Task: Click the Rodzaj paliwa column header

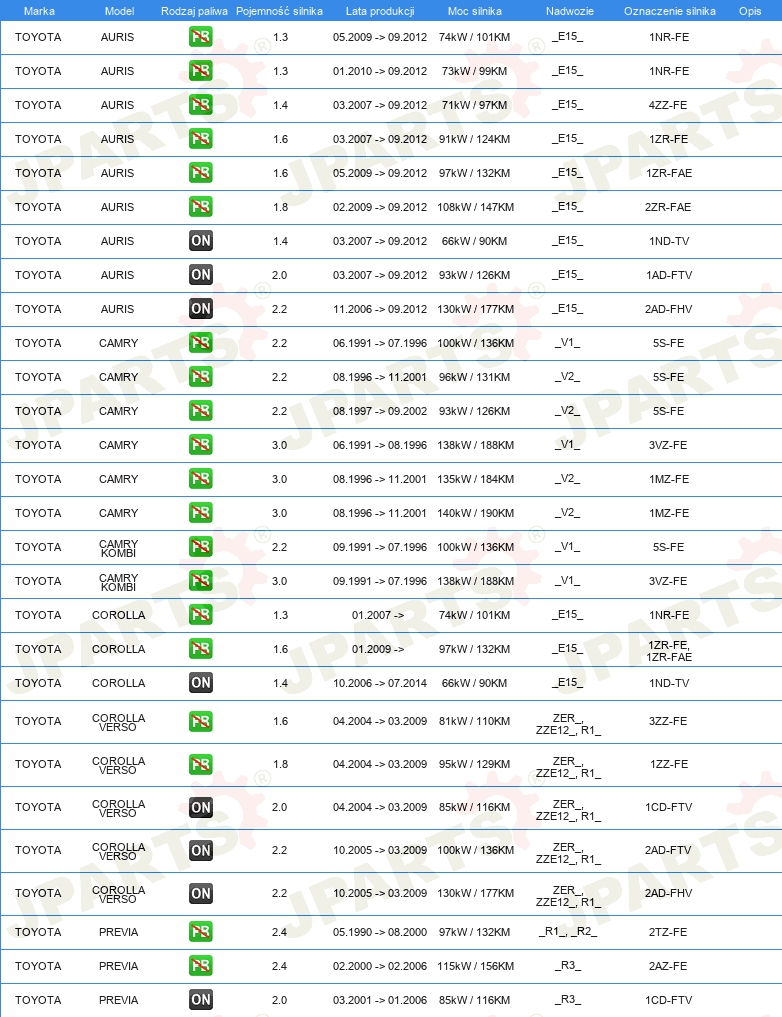Action: 194,11
